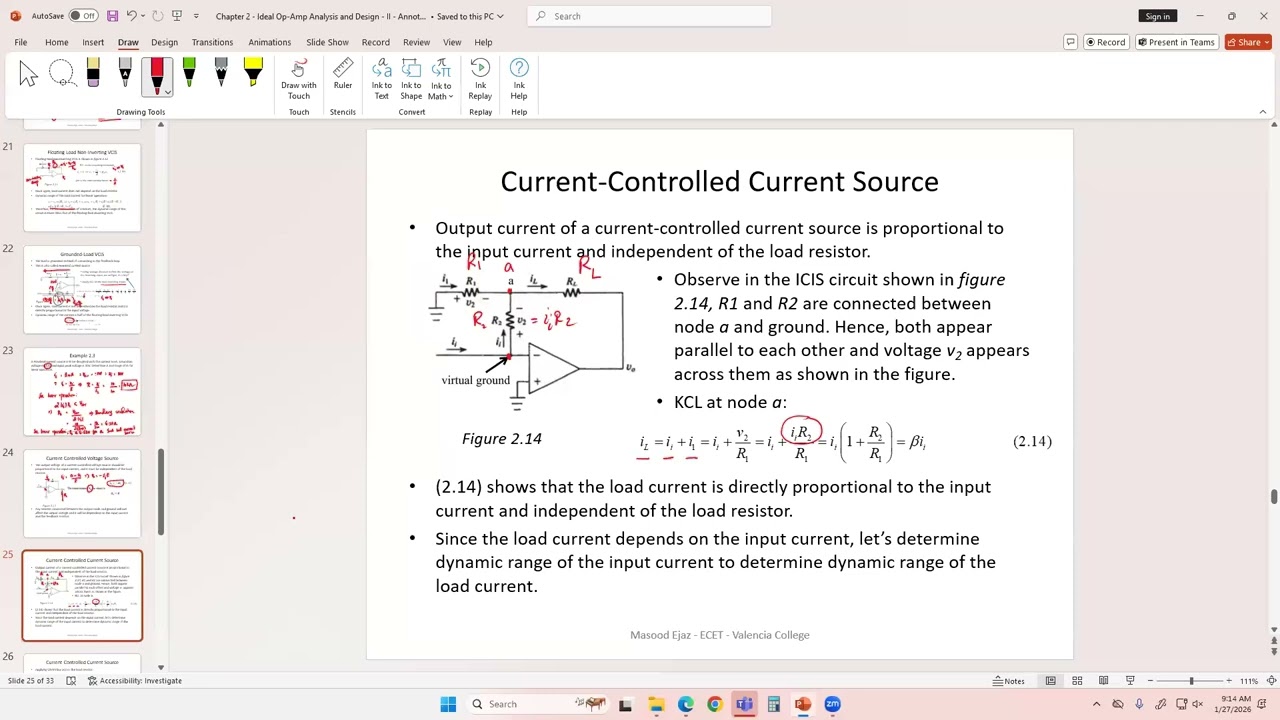Click the zoom slider handle
Image resolution: width=1280 pixels, height=720 pixels.
(x=1191, y=681)
